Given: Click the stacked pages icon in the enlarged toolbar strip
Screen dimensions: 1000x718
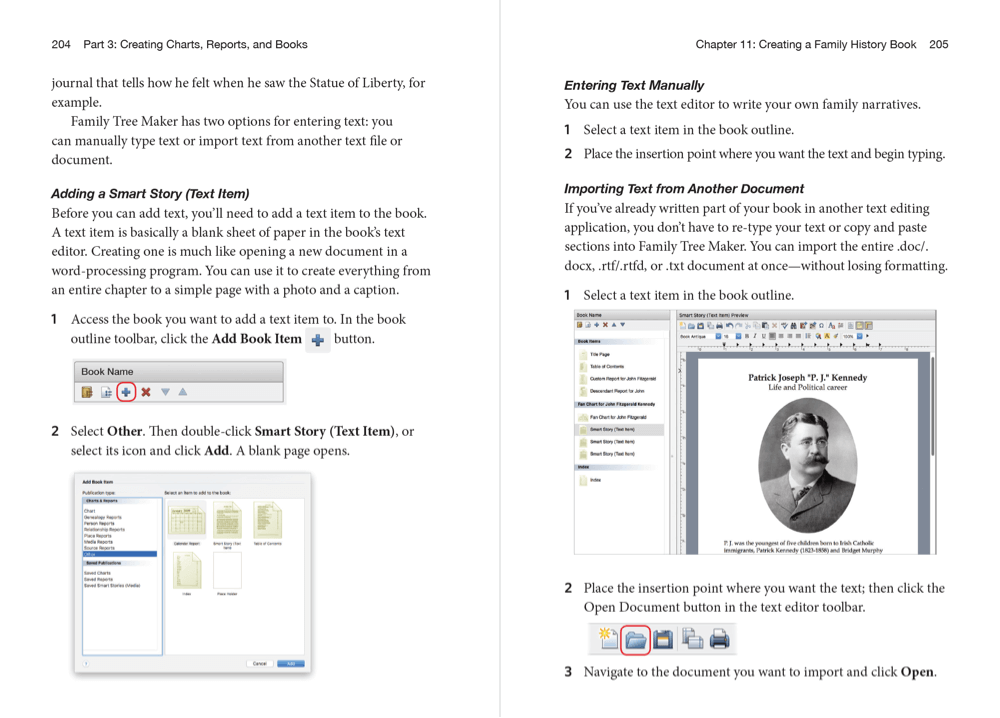Looking at the screenshot, I should coord(691,638).
